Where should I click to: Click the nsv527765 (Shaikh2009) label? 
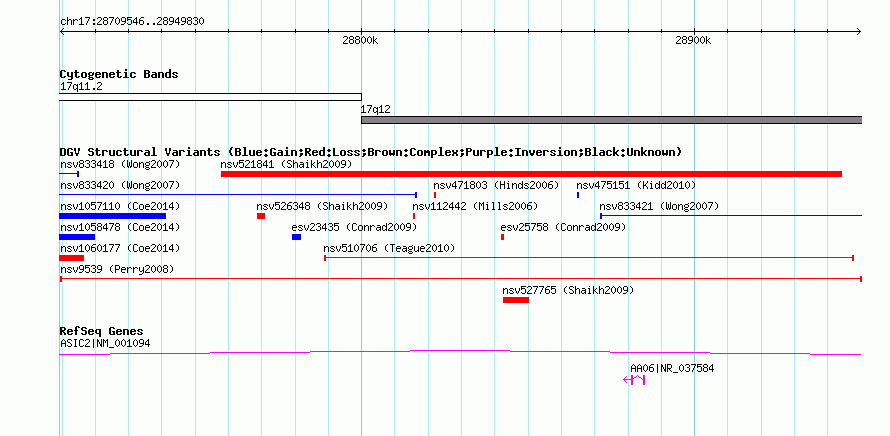tap(568, 290)
